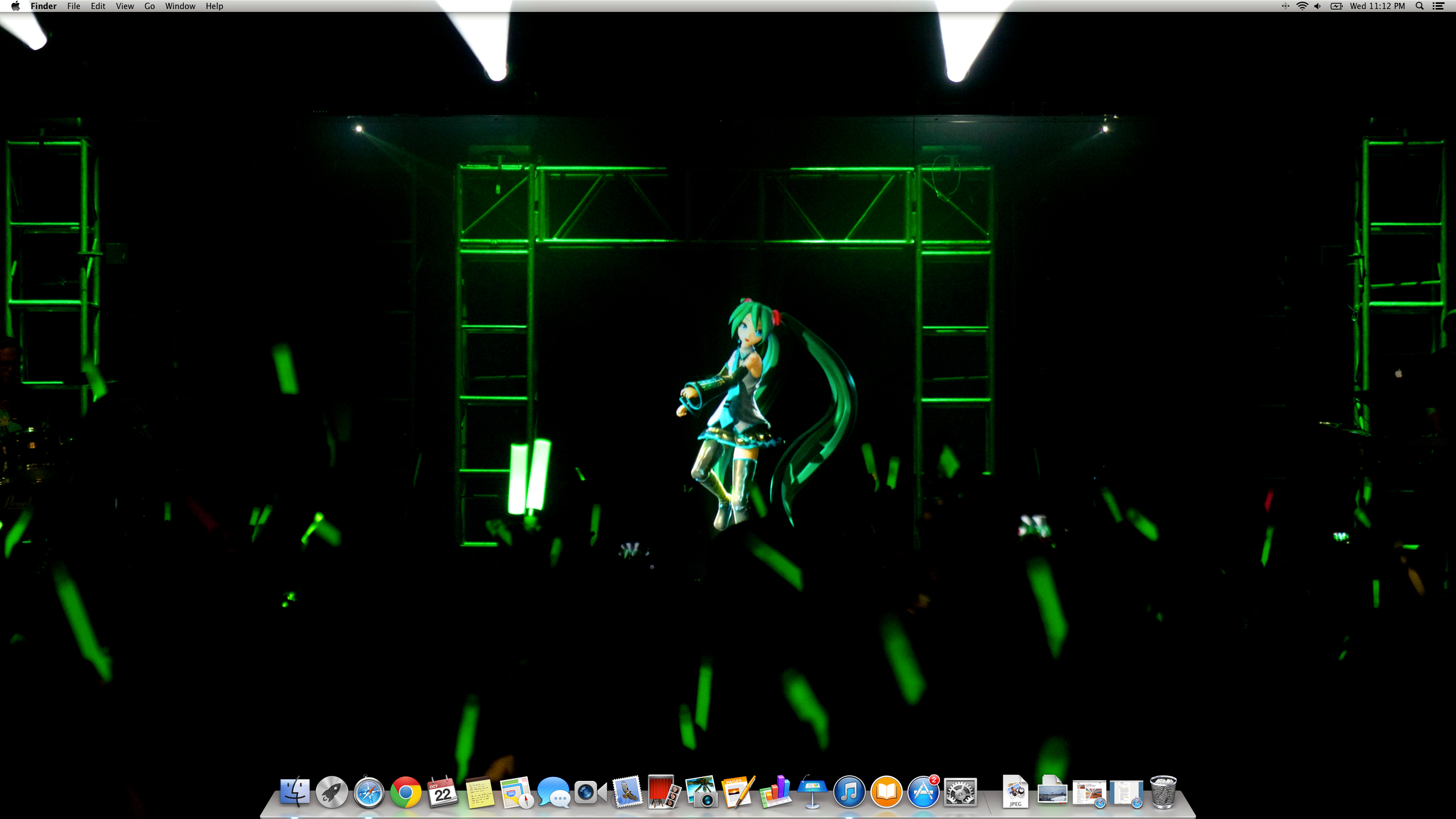This screenshot has width=1456, height=819.
Task: Launch Photo Booth from the Dock
Action: click(664, 792)
